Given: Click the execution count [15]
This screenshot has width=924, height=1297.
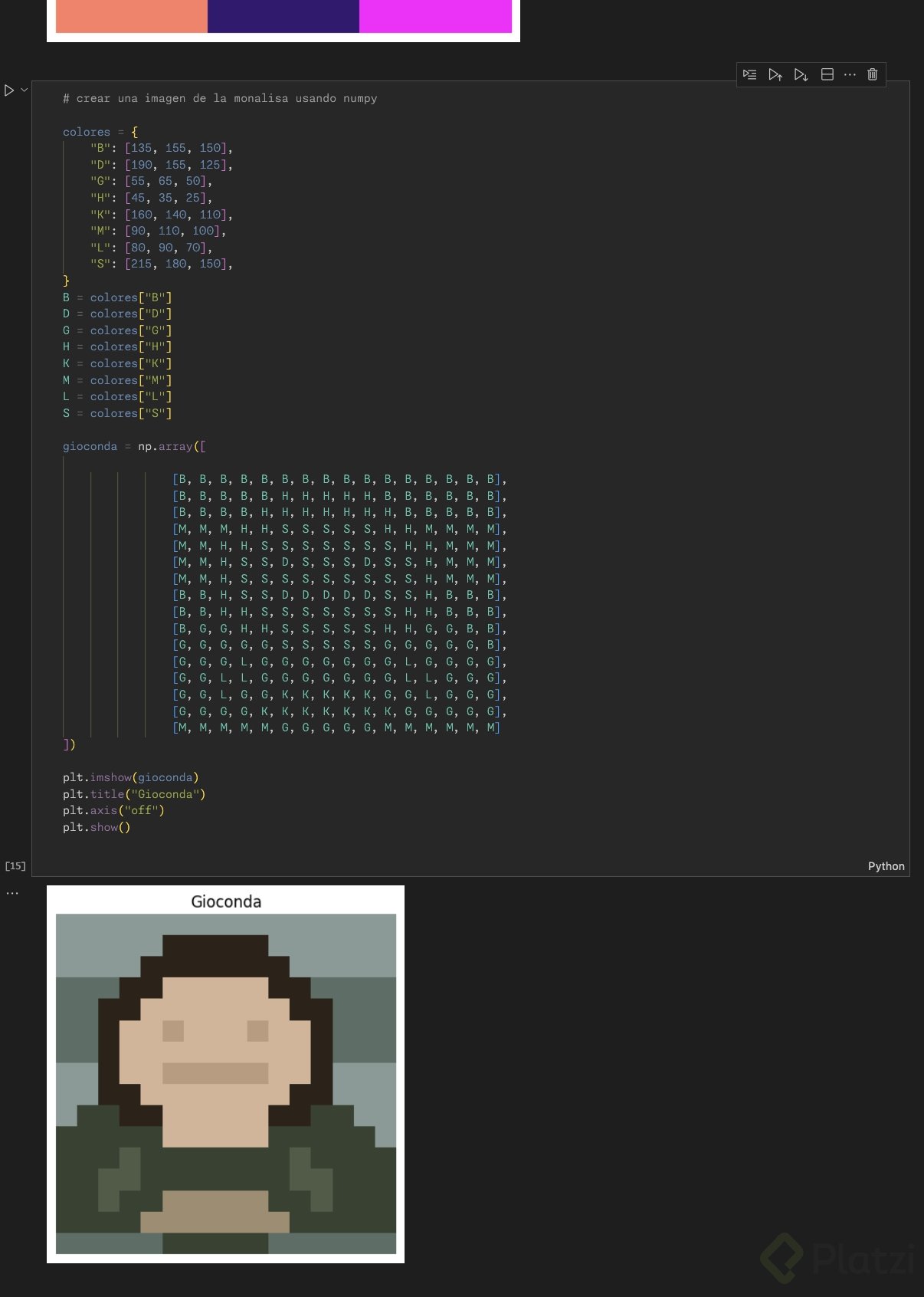Looking at the screenshot, I should click(15, 866).
